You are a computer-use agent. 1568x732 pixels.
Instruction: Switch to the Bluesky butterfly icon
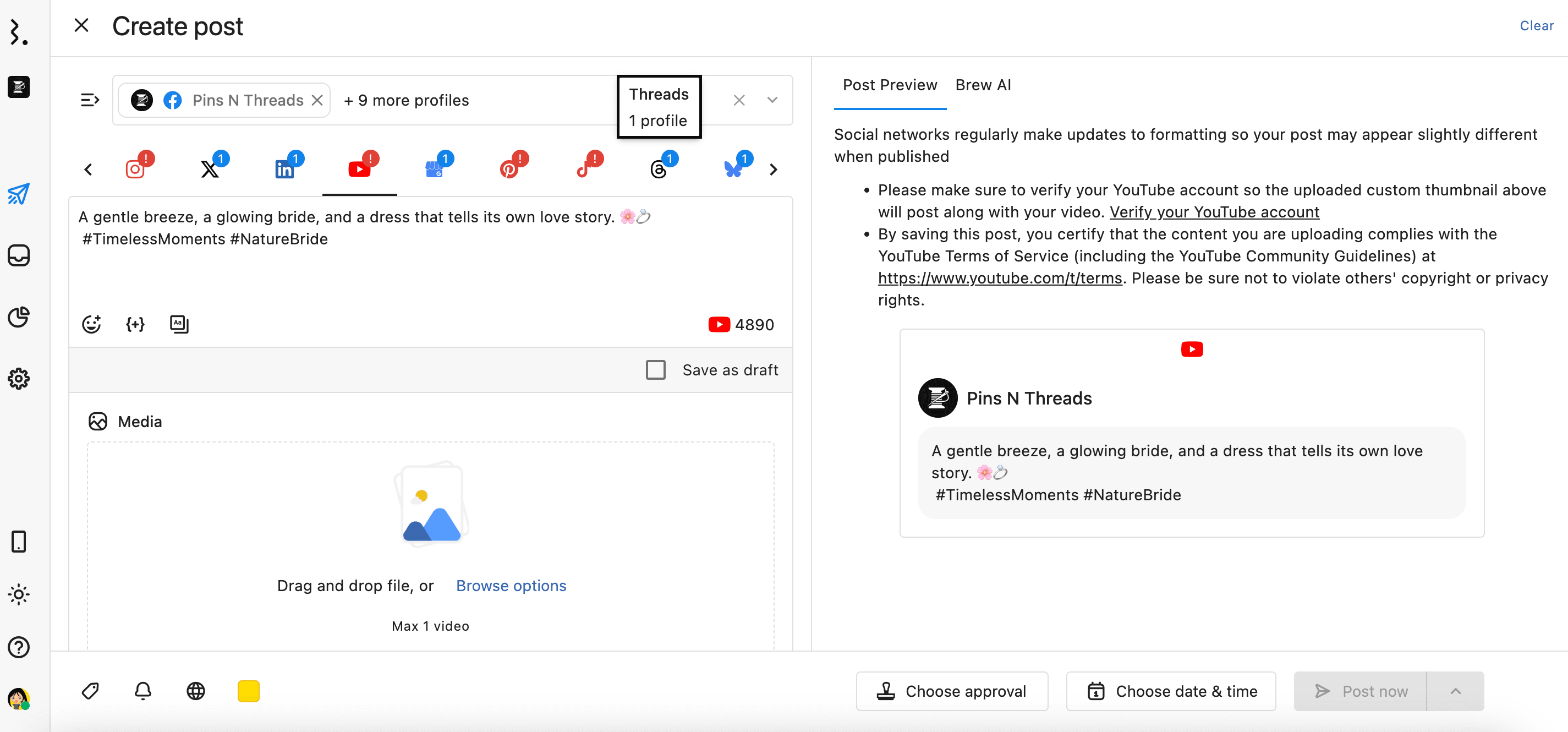(733, 168)
